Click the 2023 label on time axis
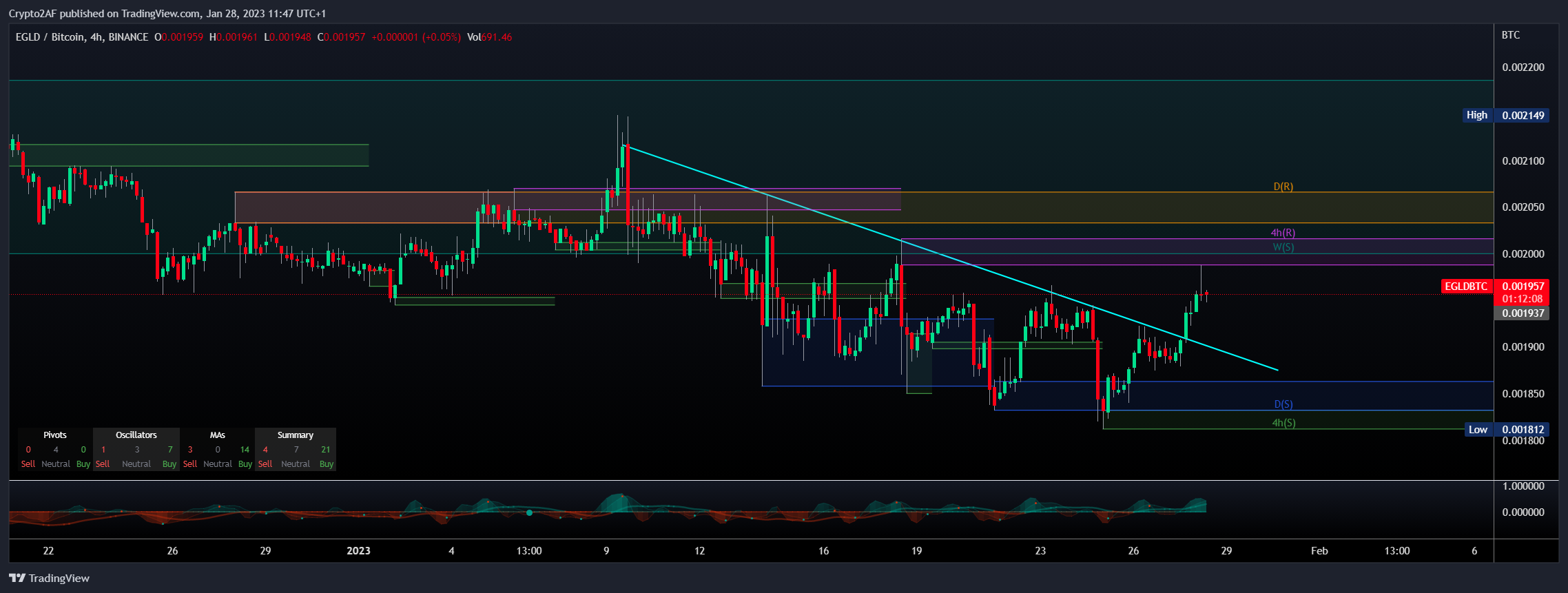The image size is (1568, 593). click(358, 550)
